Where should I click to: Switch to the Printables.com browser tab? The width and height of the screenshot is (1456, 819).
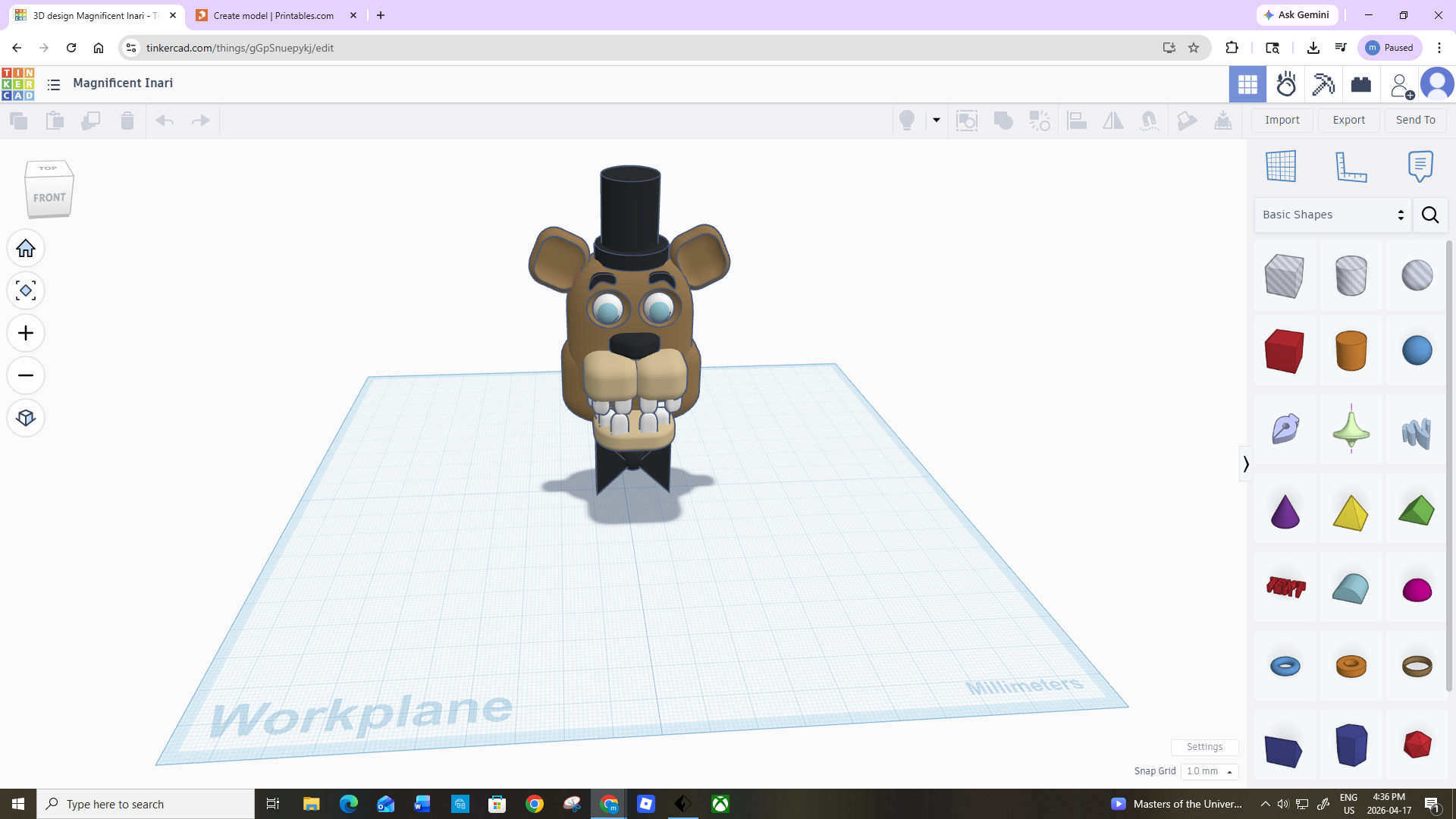pos(275,15)
